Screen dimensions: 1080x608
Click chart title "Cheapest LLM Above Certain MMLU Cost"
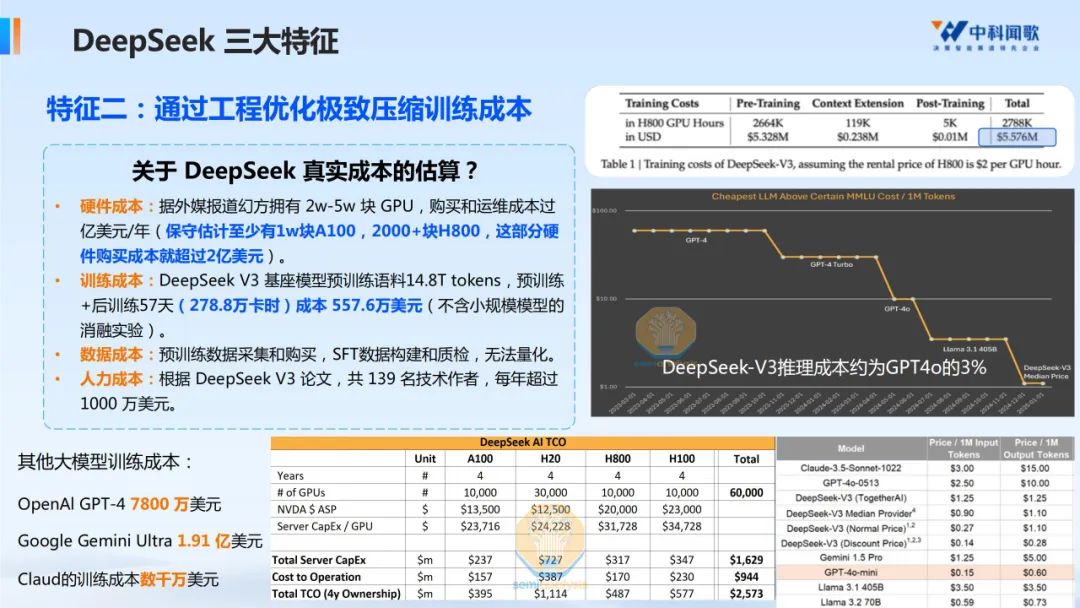833,196
